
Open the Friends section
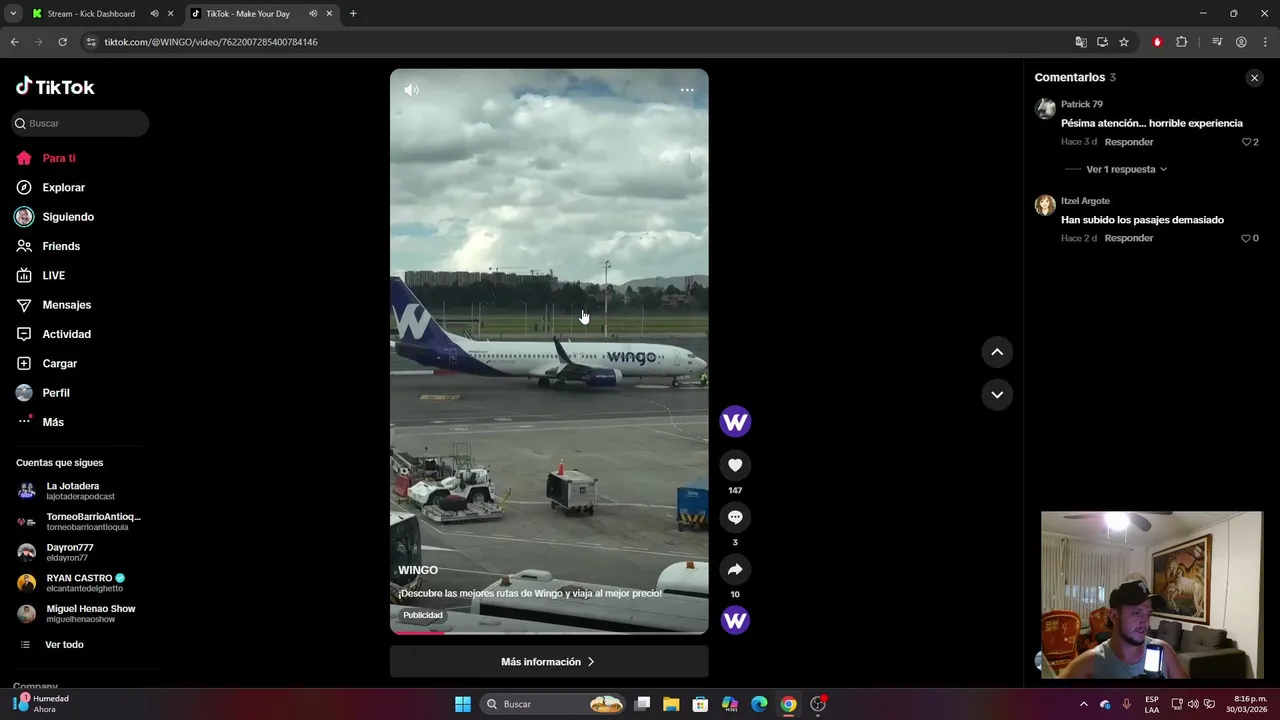pyautogui.click(x=47, y=246)
